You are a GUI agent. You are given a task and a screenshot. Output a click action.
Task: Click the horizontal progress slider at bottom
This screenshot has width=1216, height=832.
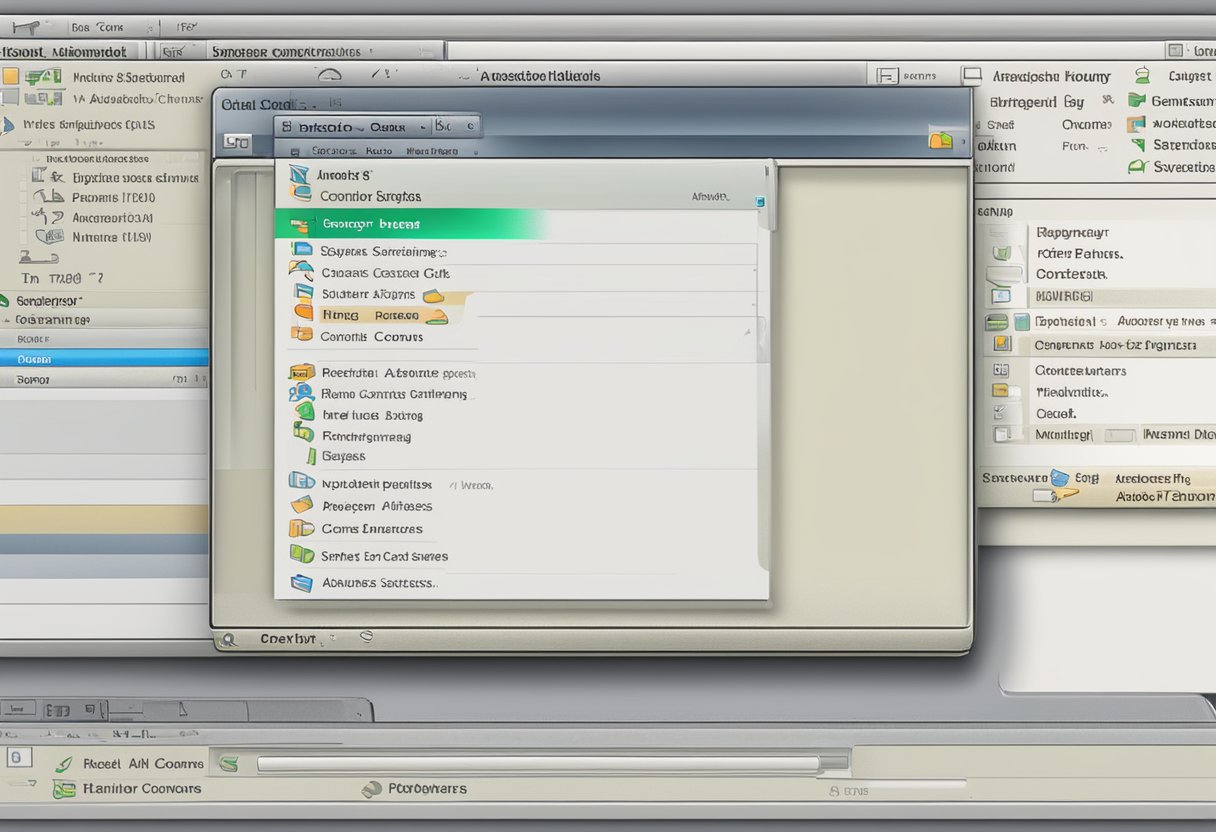point(538,764)
